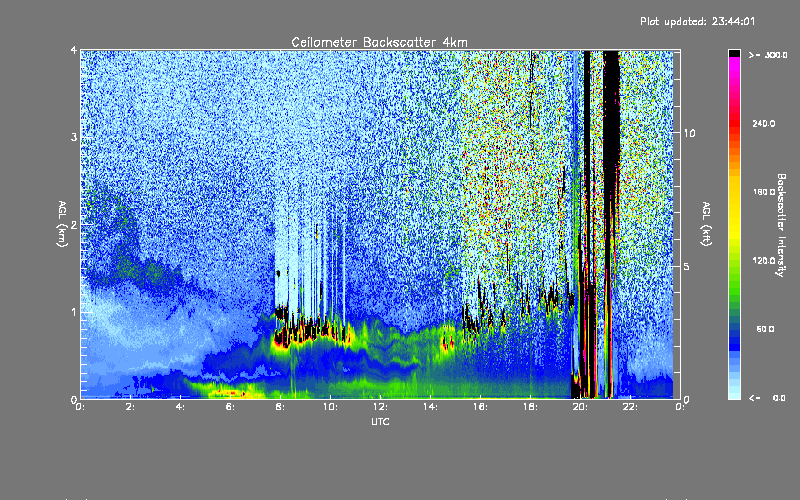Click the green region of the colorbar

(734, 276)
